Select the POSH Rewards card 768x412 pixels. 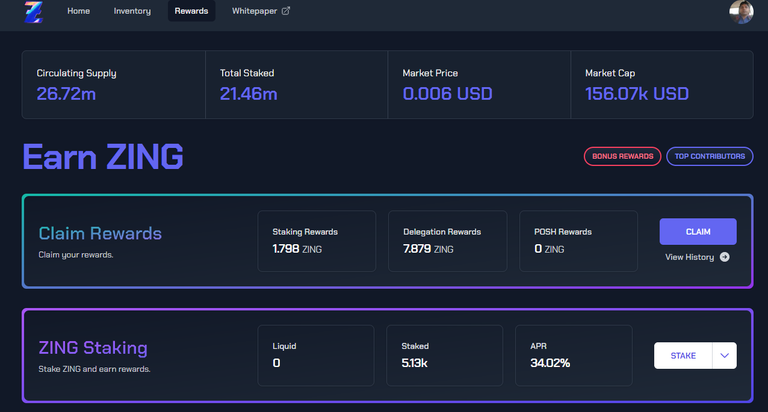coord(578,241)
